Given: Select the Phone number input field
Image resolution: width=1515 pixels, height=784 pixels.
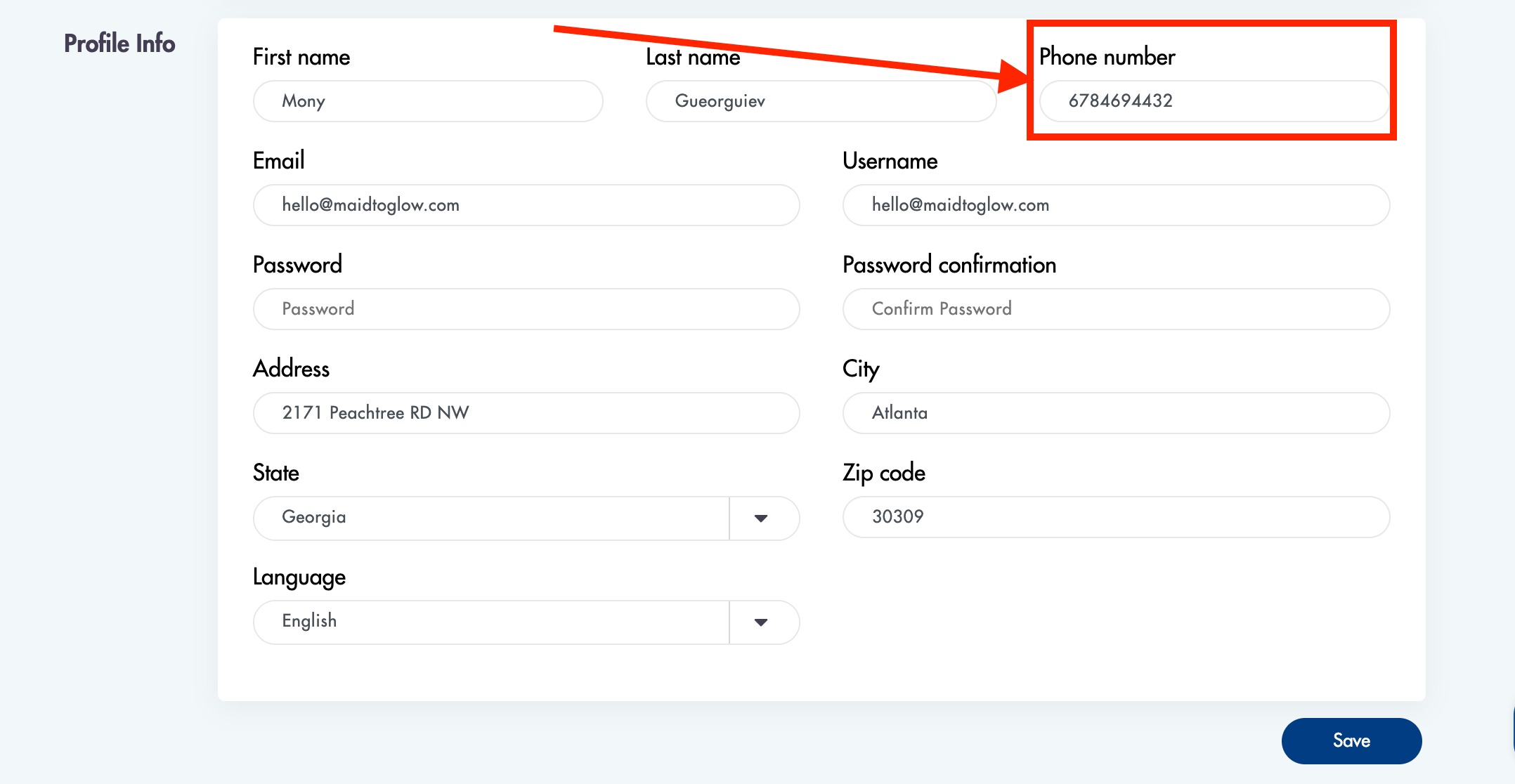Looking at the screenshot, I should click(1214, 101).
